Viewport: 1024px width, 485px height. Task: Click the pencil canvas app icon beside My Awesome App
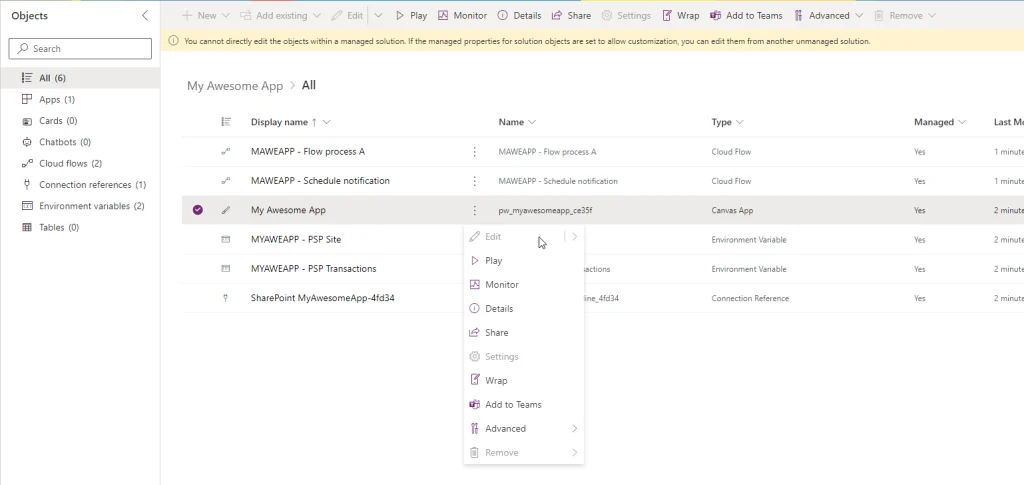(226, 210)
